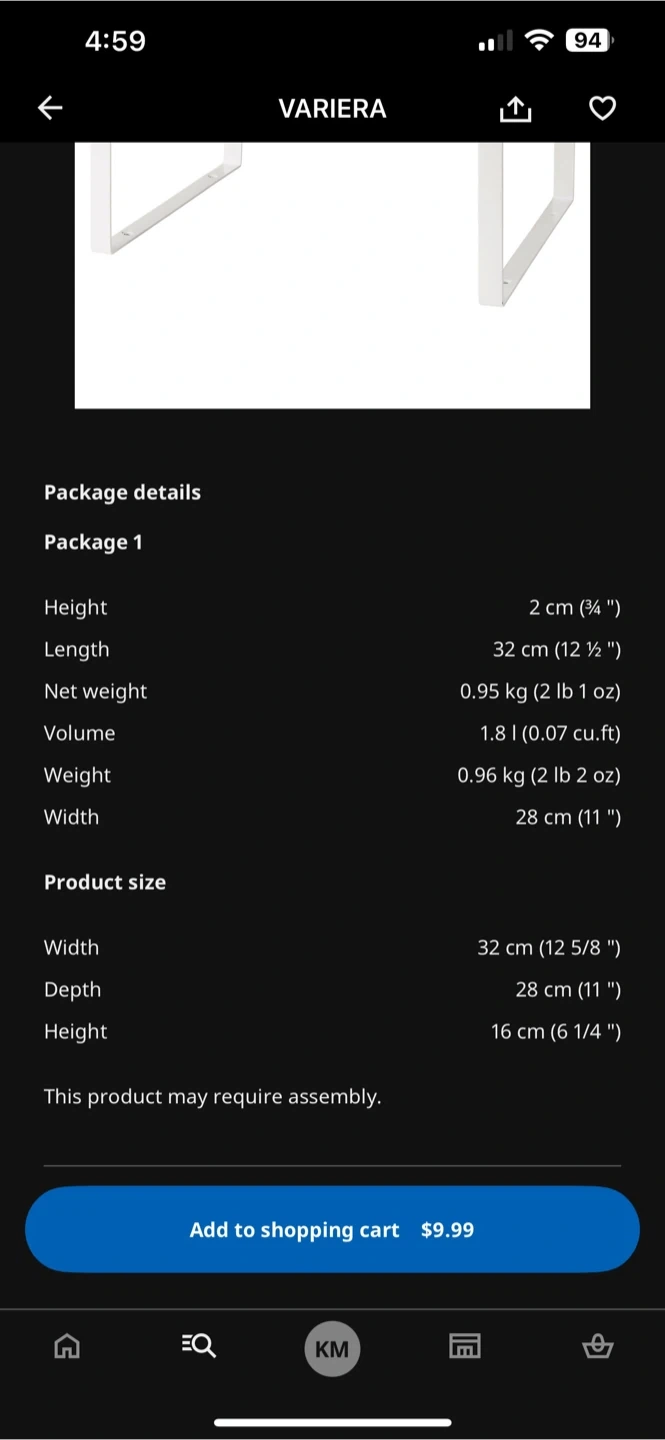Image resolution: width=665 pixels, height=1440 pixels.
Task: Tap the share icon
Action: point(515,108)
